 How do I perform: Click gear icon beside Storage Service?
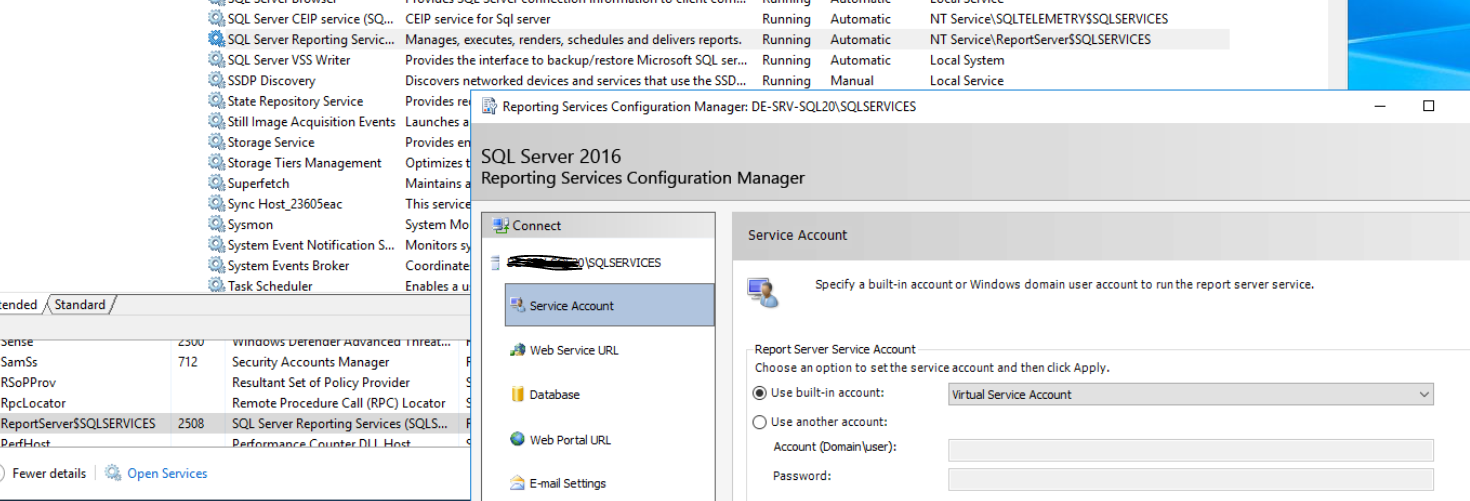pyautogui.click(x=216, y=142)
